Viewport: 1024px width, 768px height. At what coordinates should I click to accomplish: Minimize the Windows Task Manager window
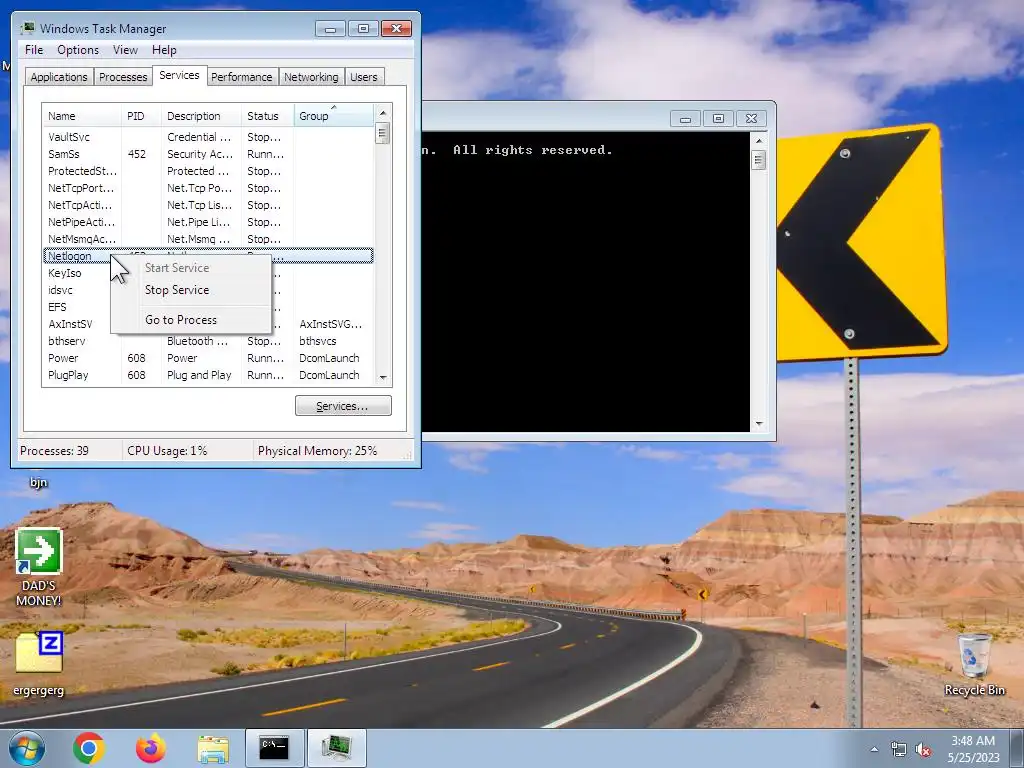click(x=330, y=29)
